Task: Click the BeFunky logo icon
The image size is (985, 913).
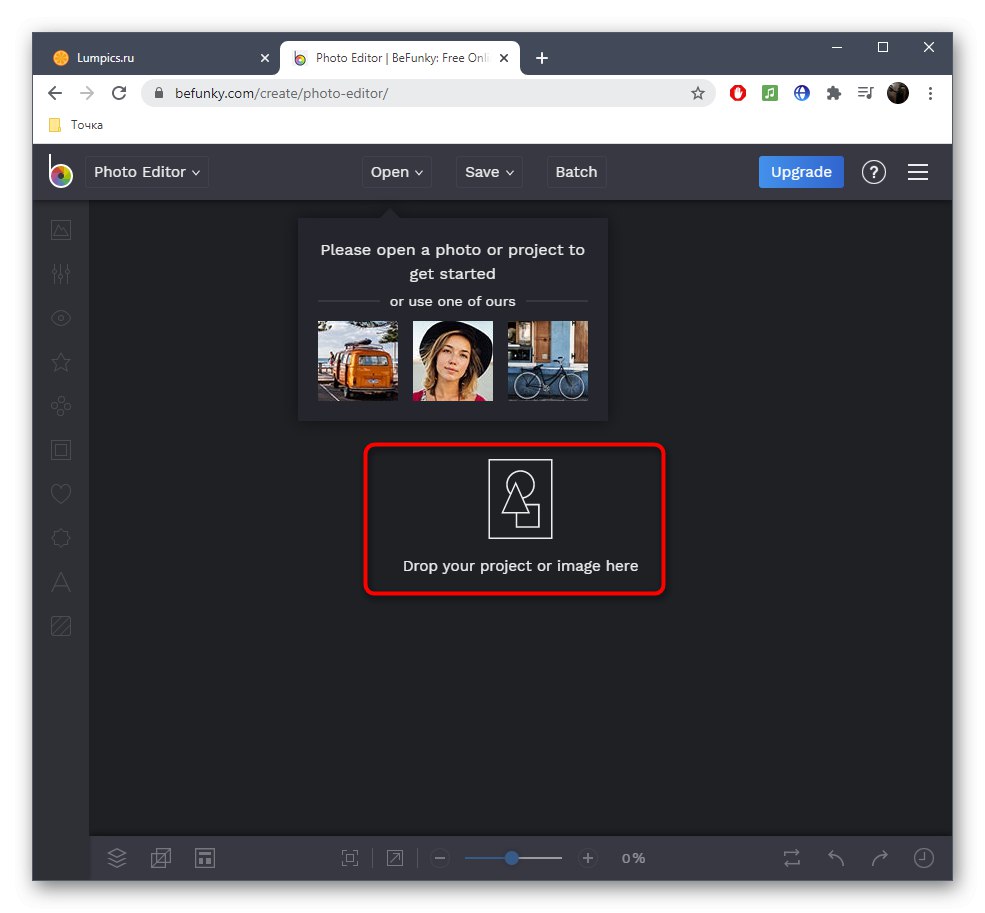Action: (x=60, y=172)
